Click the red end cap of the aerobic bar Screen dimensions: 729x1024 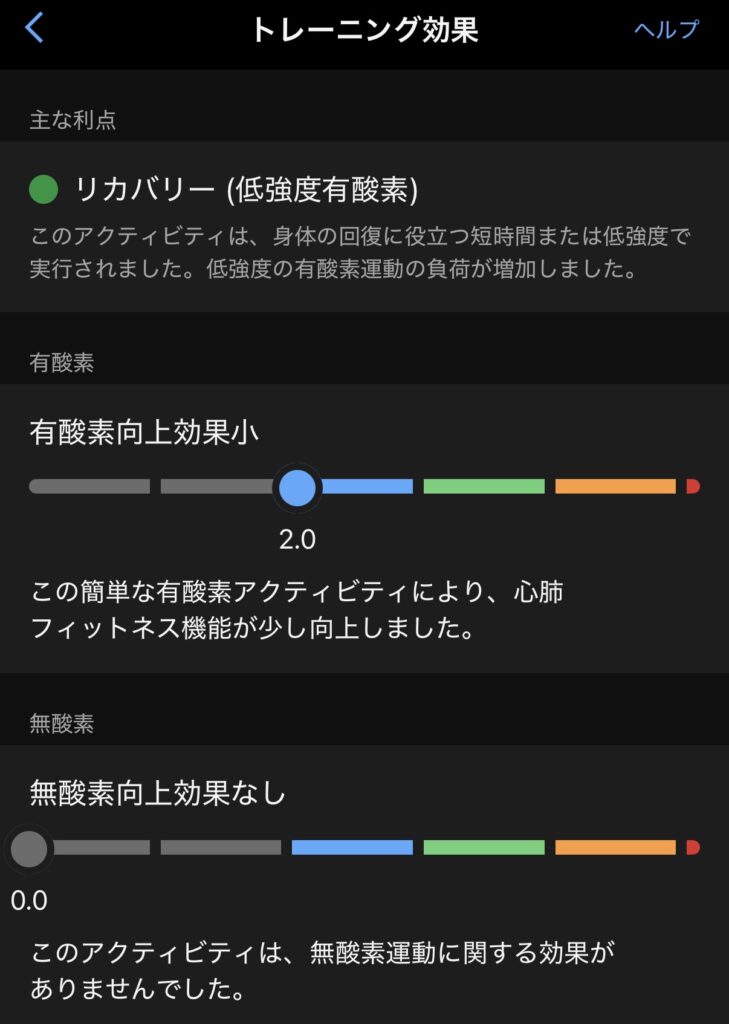point(692,487)
